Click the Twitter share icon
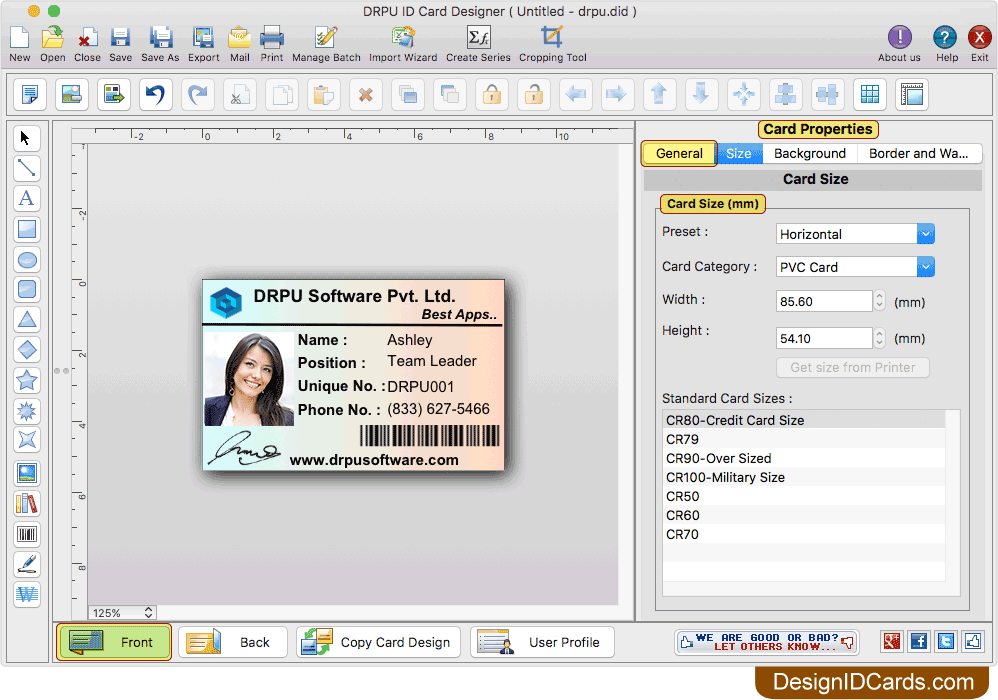The image size is (998, 700). 946,641
